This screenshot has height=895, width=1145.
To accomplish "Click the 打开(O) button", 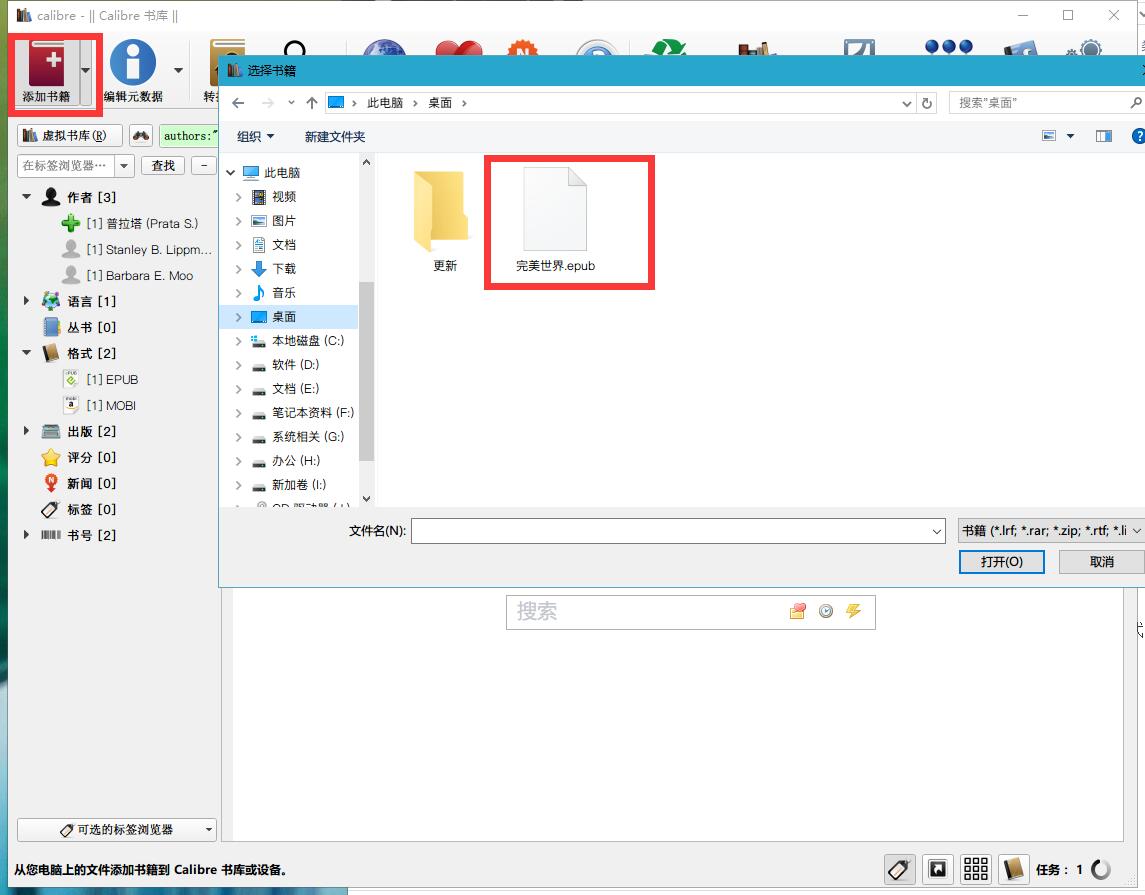I will [1001, 561].
